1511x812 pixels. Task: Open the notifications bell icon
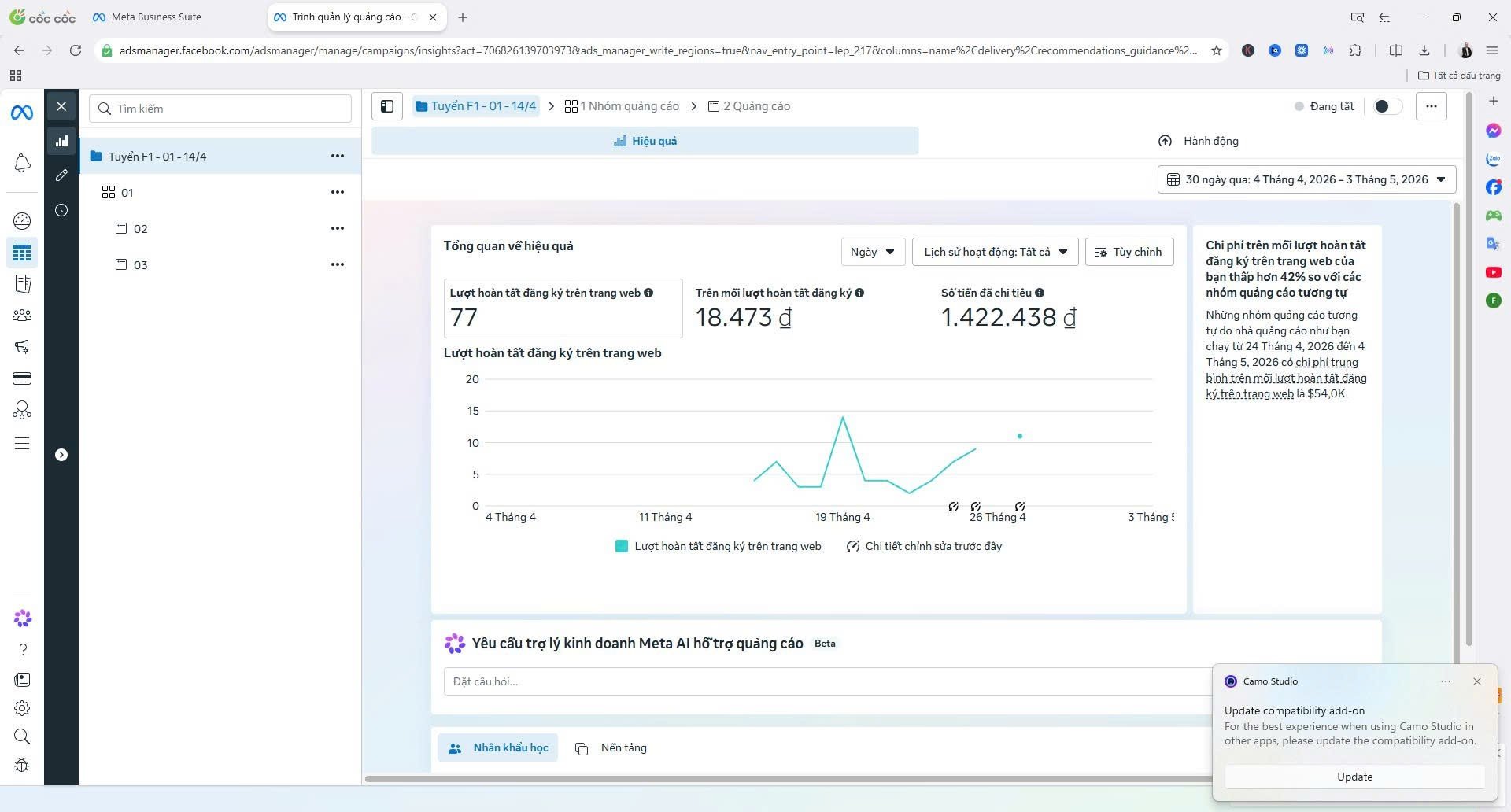coord(22,163)
